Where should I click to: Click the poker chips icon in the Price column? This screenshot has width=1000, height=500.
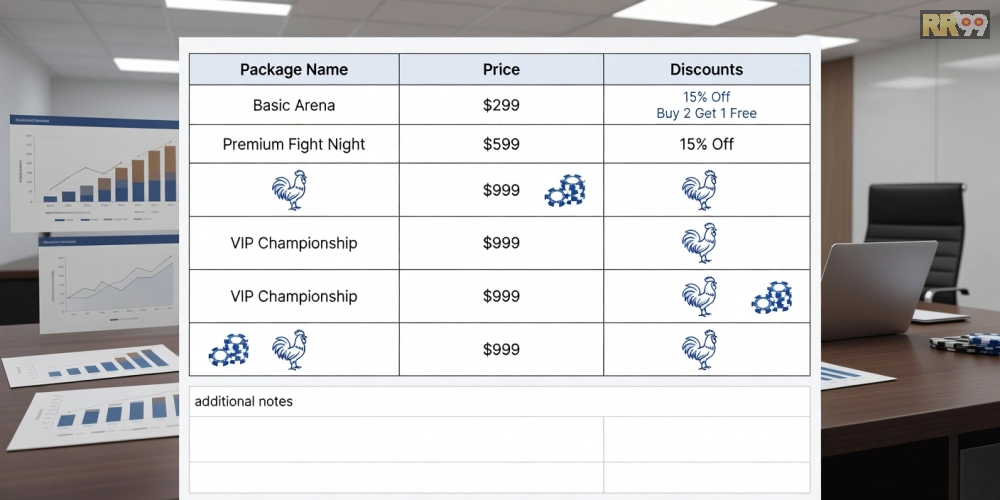(x=565, y=190)
